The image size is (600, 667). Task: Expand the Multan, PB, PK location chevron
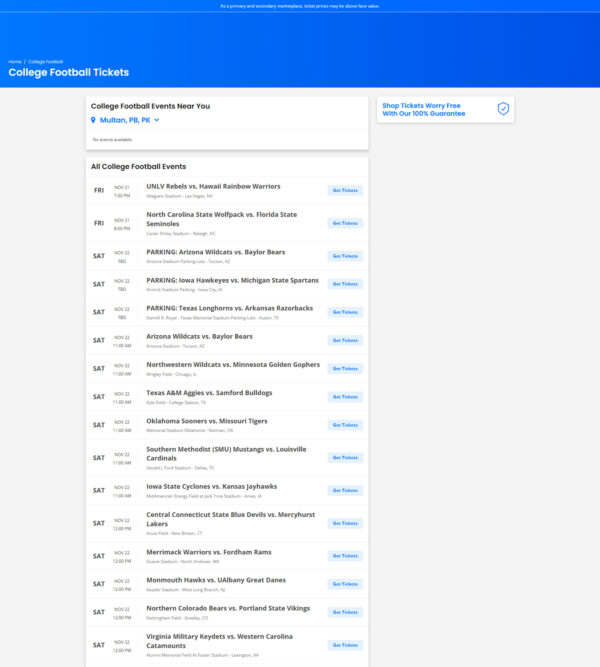click(x=157, y=120)
